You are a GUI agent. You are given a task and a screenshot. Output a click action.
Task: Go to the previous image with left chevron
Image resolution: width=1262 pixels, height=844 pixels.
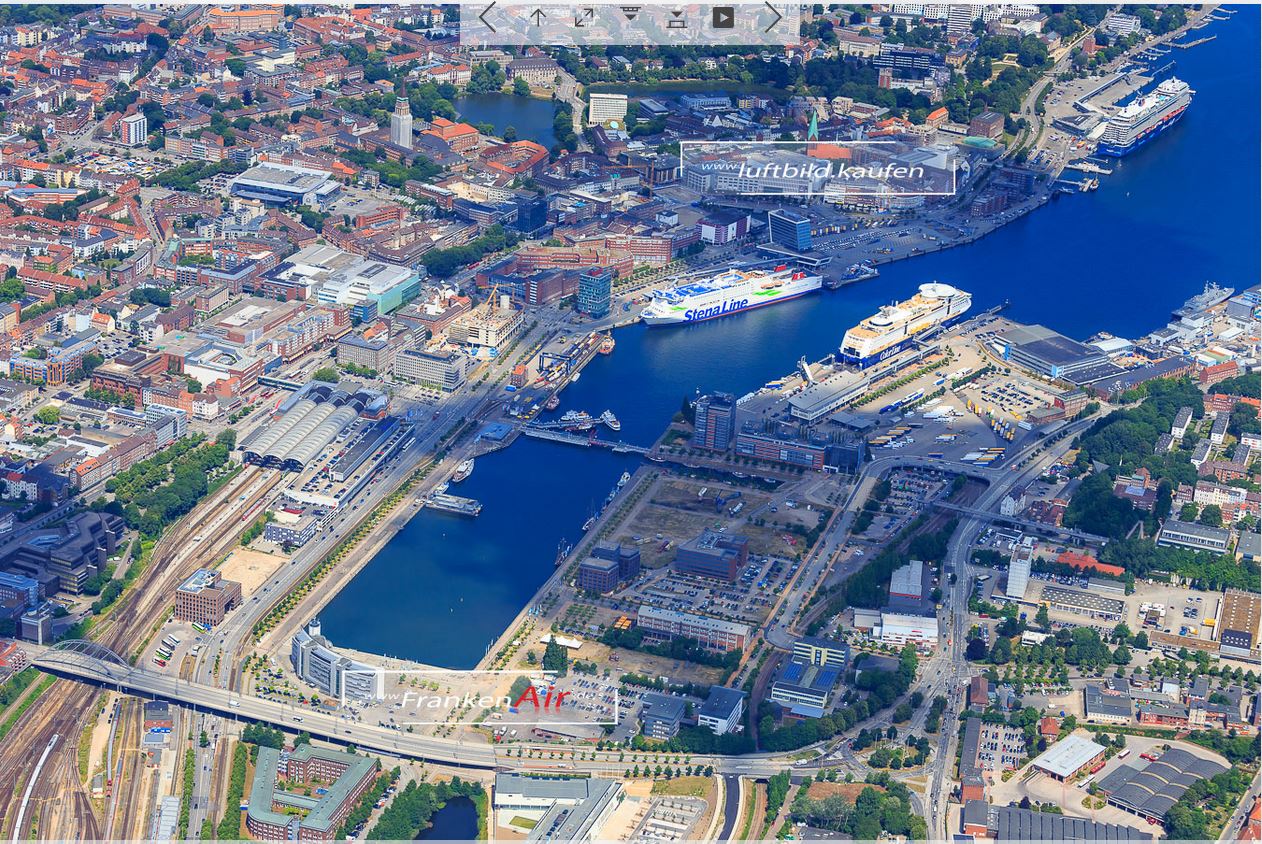point(487,17)
